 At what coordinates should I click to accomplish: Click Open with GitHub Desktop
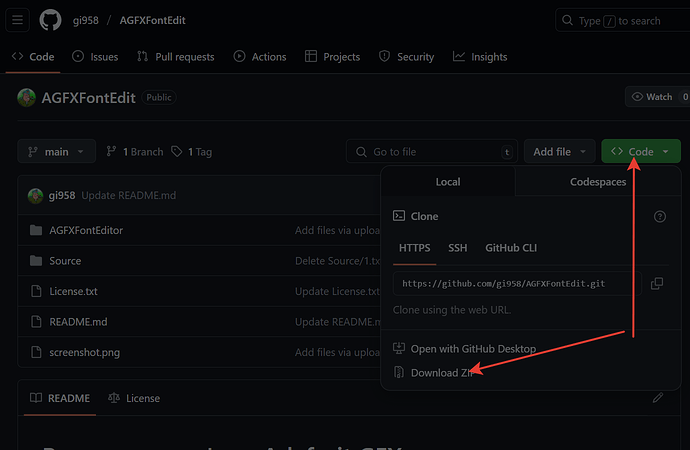tap(465, 349)
